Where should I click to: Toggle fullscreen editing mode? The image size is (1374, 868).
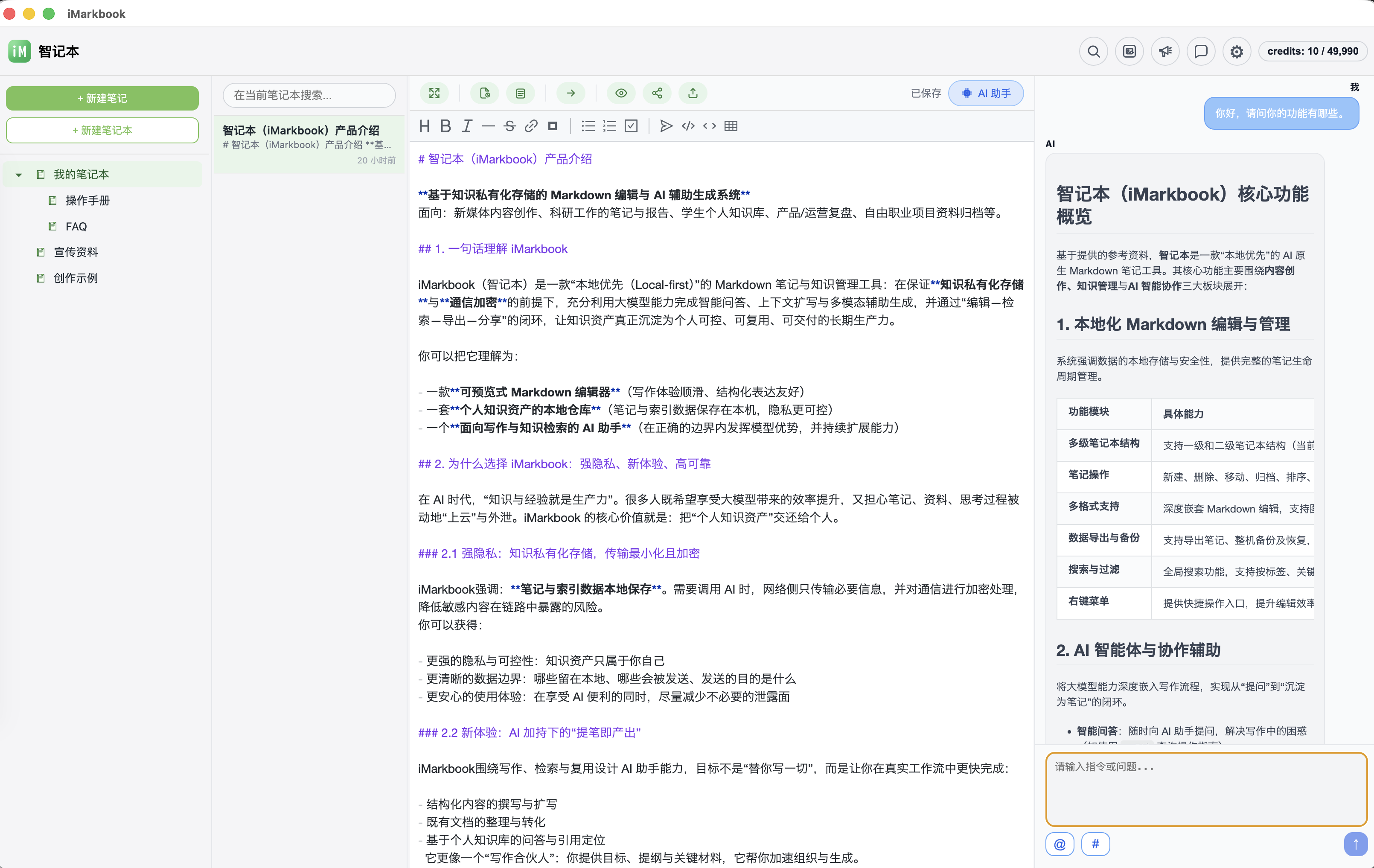pos(435,93)
